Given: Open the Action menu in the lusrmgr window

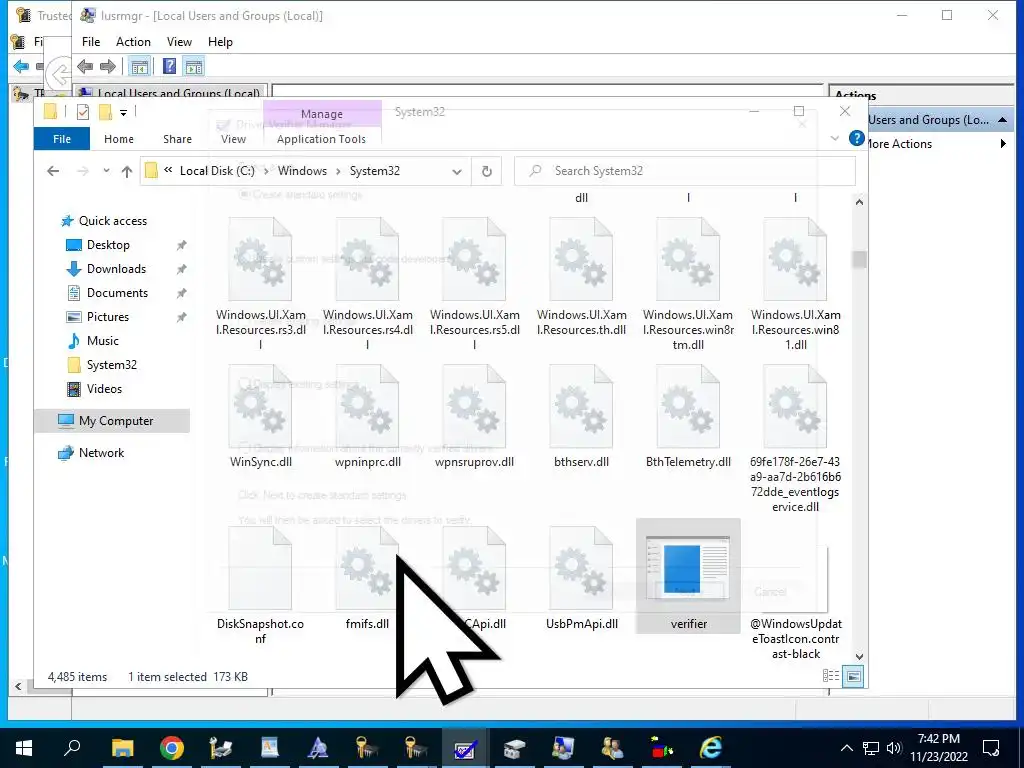Looking at the screenshot, I should tap(133, 42).
